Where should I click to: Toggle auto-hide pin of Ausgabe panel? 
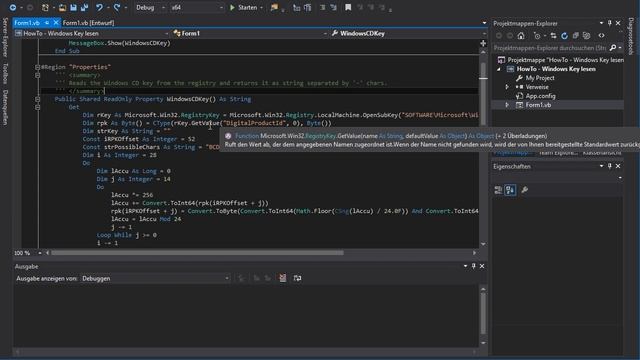coord(474,266)
